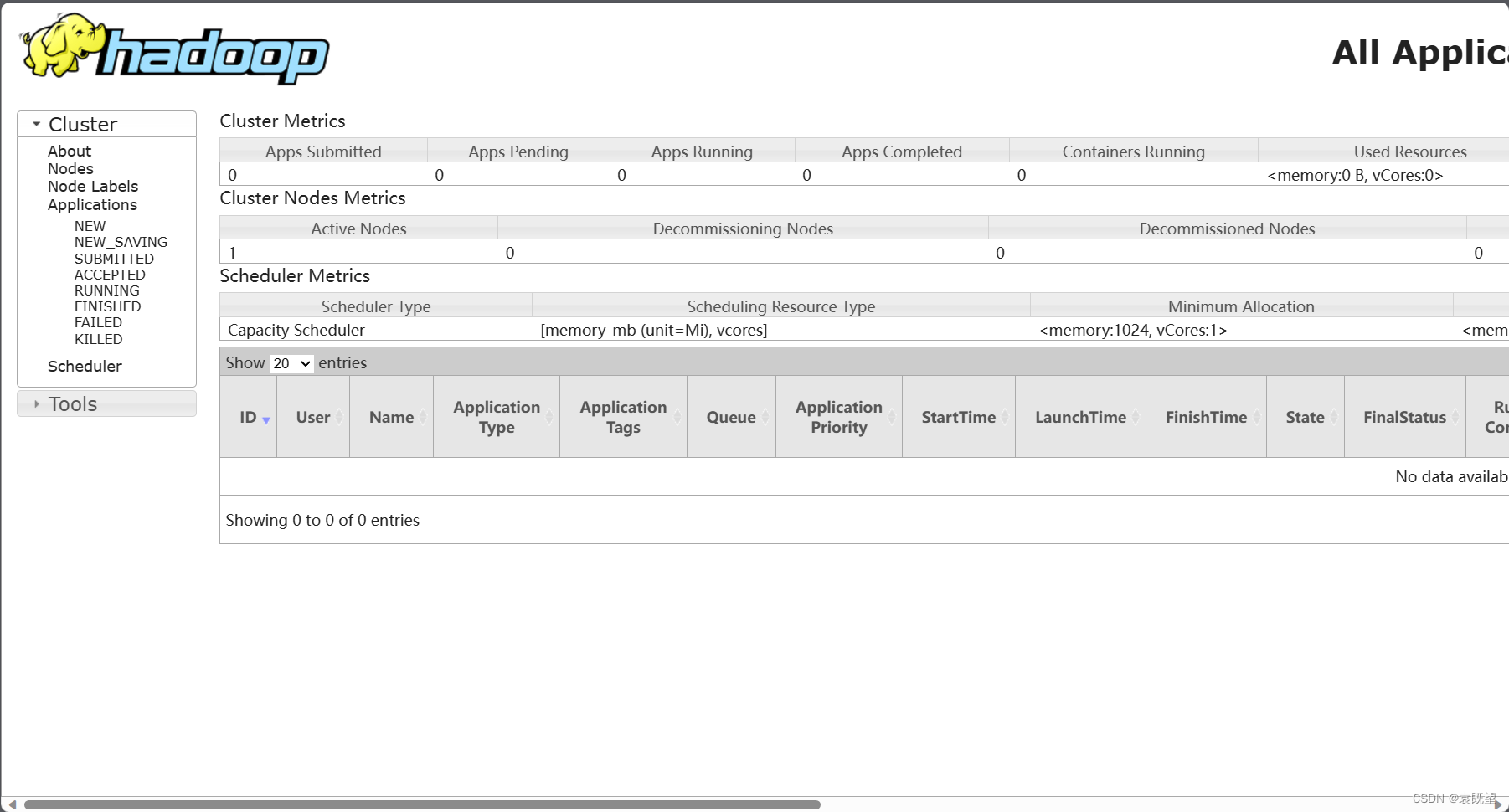The width and height of the screenshot is (1509, 812).
Task: Click Active Nodes value 1
Action: [x=232, y=253]
